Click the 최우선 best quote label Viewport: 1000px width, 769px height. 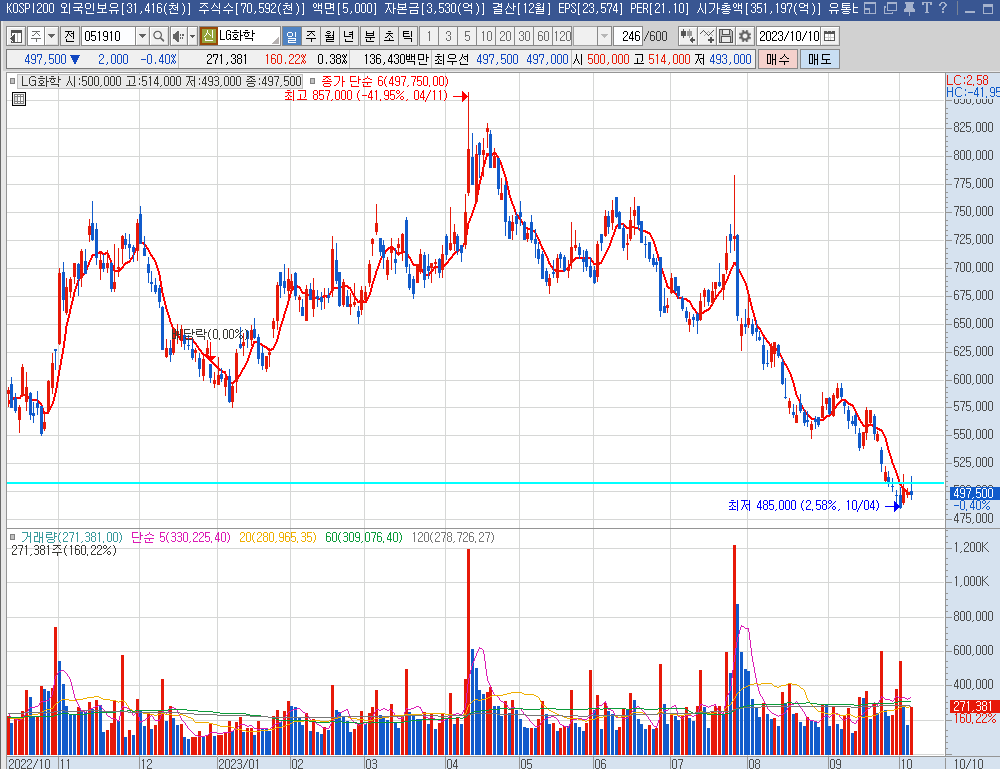point(451,59)
